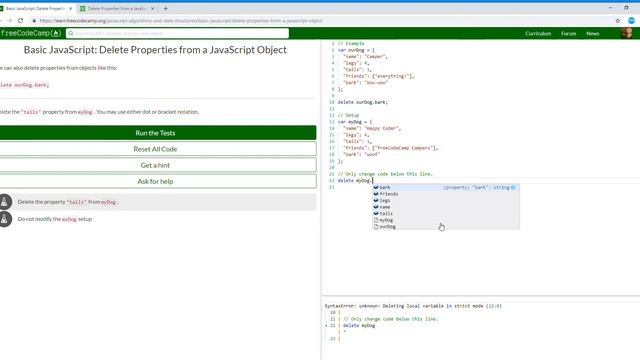Click the '// Only change code below' comment
640x360 pixels.
tap(385, 174)
